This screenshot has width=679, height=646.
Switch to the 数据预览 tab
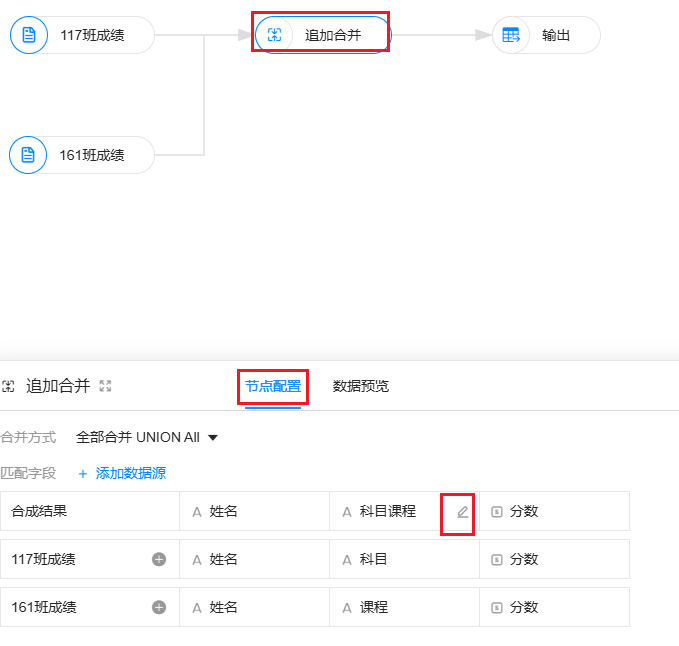(361, 386)
